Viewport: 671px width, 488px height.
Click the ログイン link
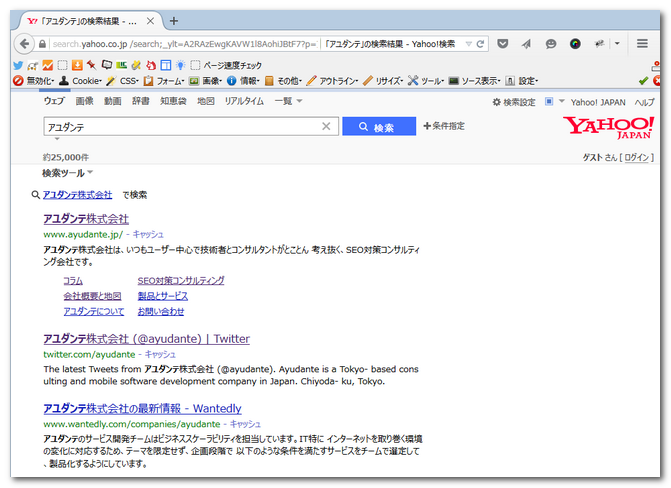coord(637,158)
